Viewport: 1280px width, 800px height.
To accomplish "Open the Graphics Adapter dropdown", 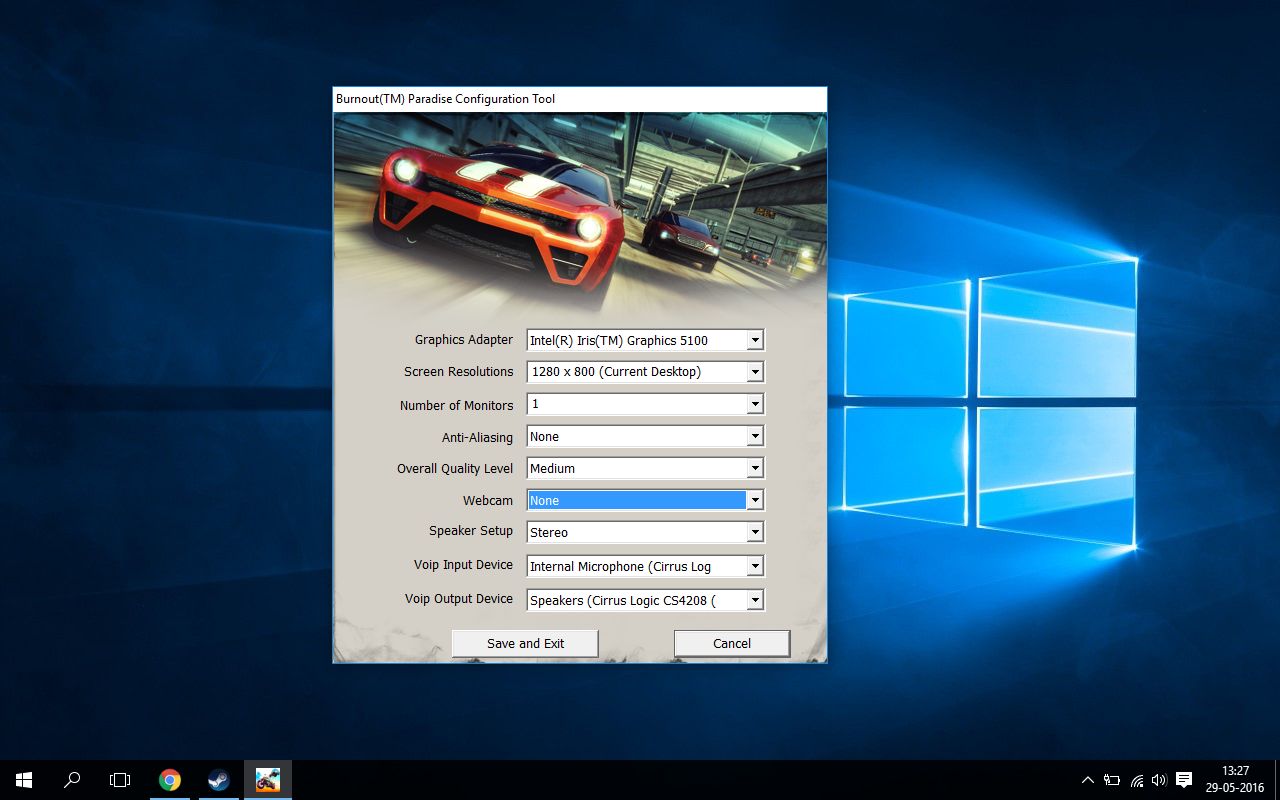I will pyautogui.click(x=645, y=340).
